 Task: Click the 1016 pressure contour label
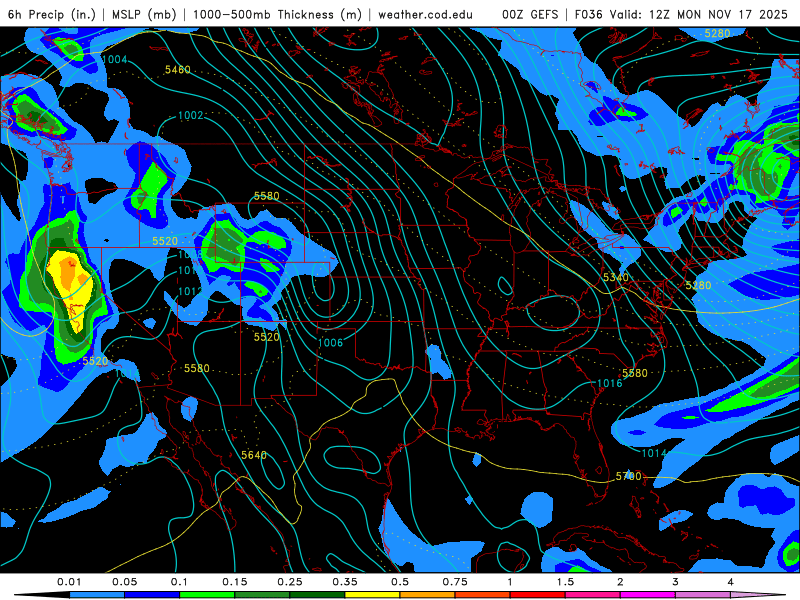click(x=610, y=383)
